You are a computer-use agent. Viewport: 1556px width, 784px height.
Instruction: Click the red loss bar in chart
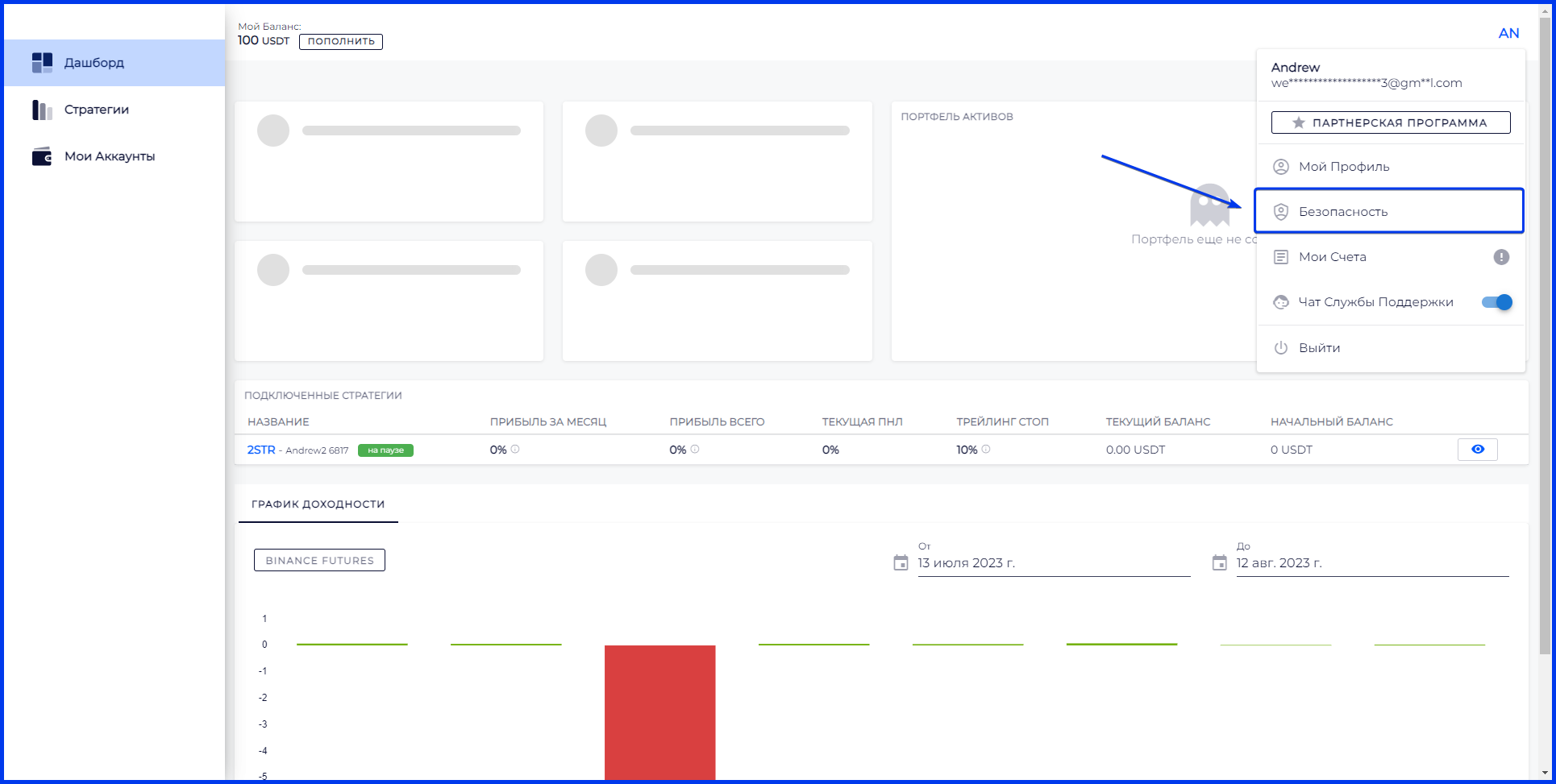pos(659,711)
